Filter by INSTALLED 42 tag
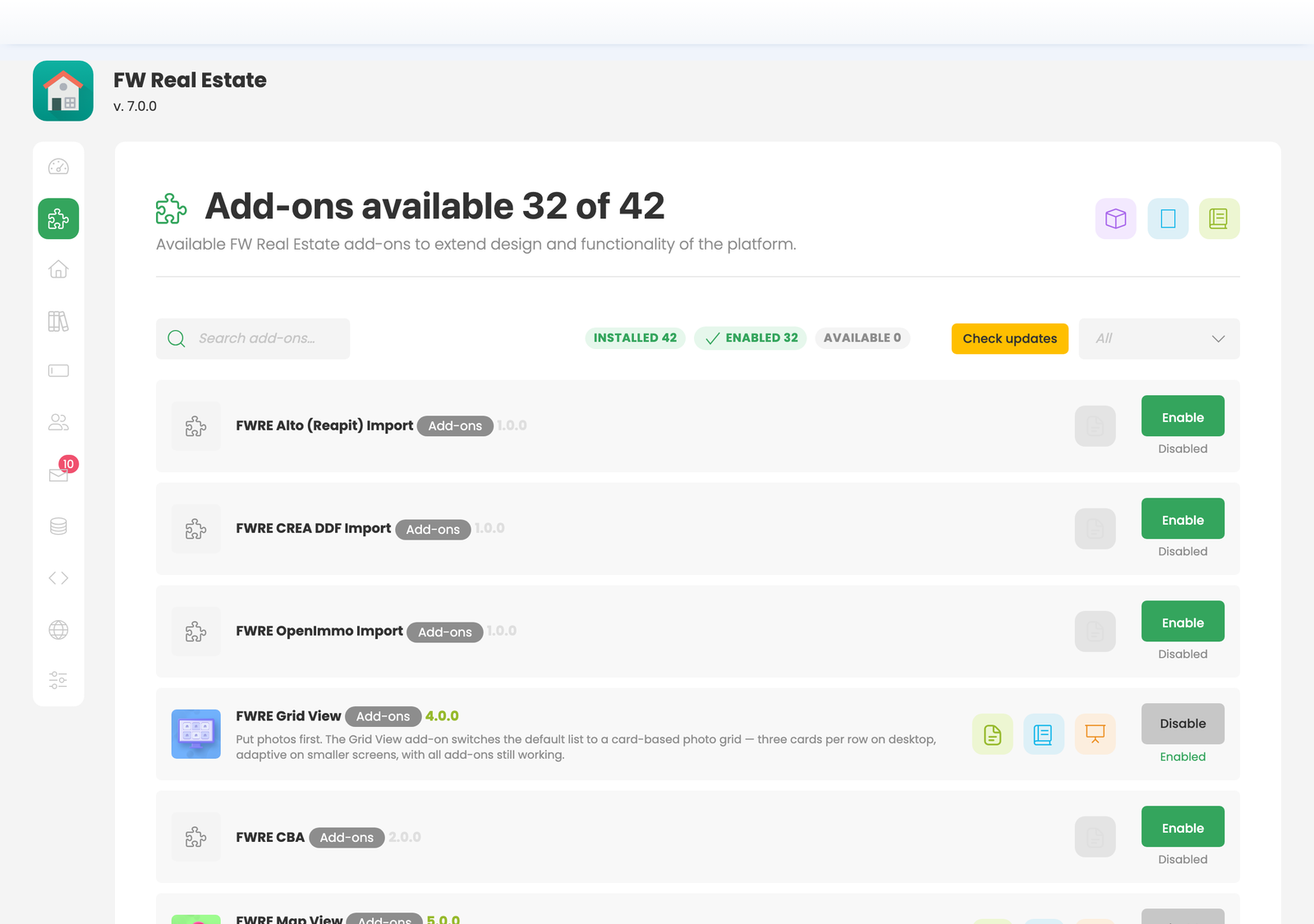 tap(635, 338)
